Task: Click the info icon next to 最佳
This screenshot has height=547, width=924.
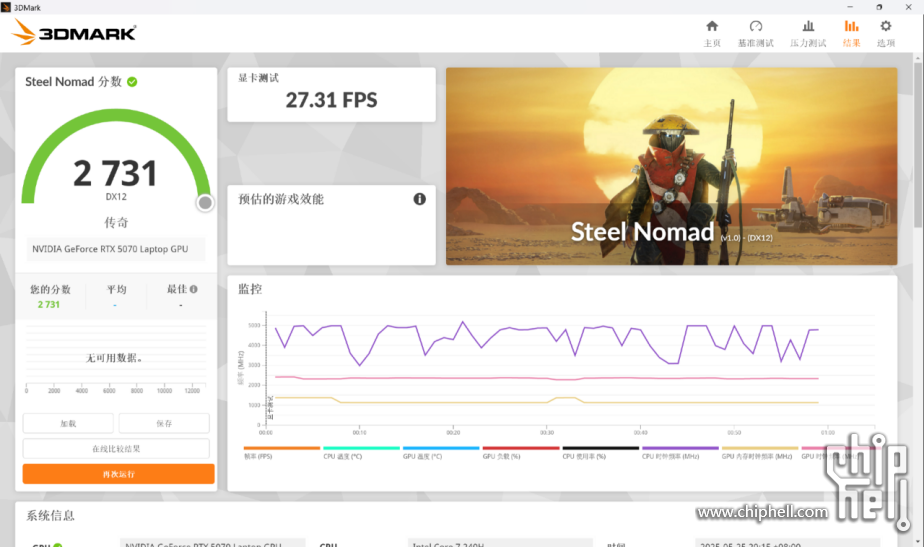Action: pyautogui.click(x=194, y=289)
